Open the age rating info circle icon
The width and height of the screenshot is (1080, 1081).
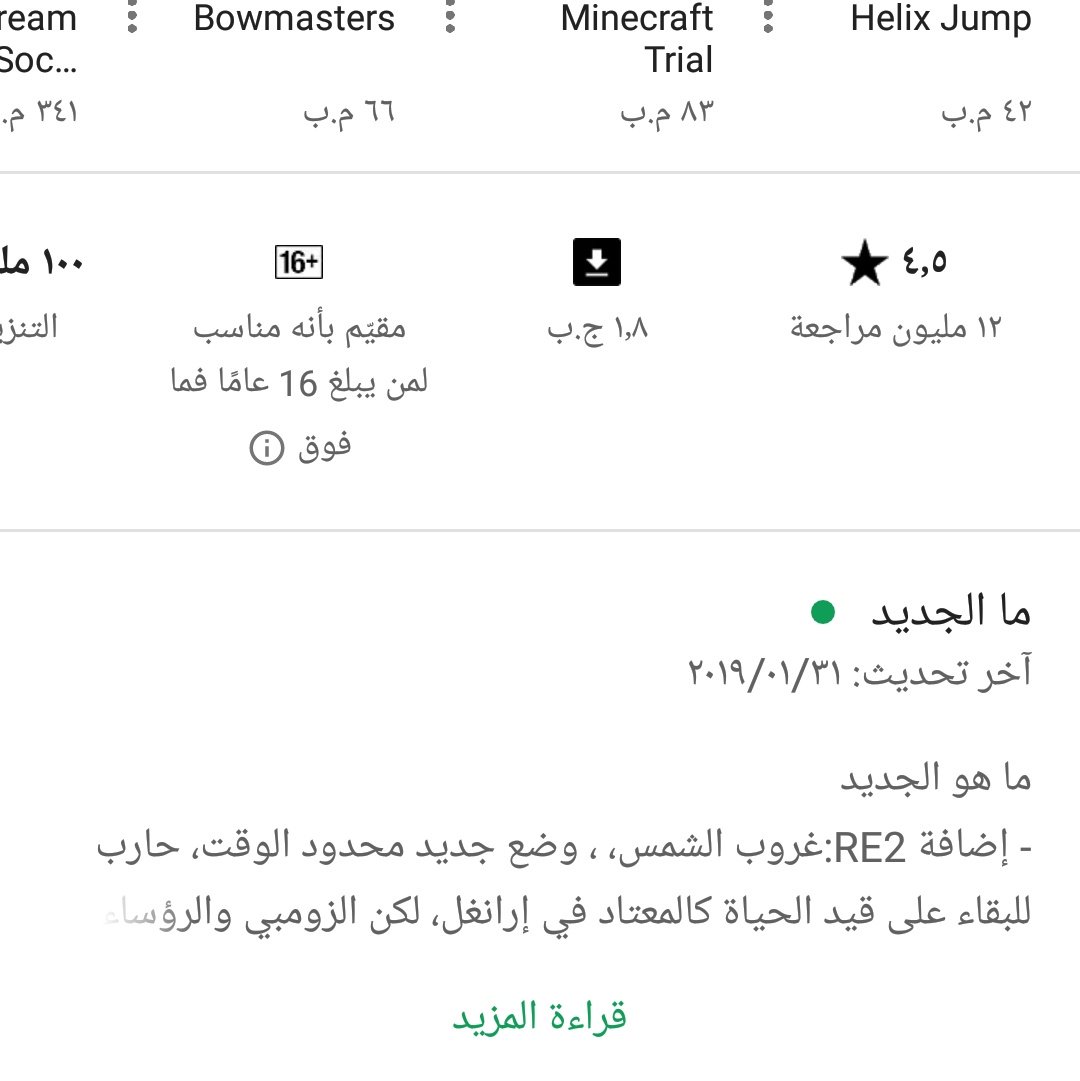tap(267, 448)
